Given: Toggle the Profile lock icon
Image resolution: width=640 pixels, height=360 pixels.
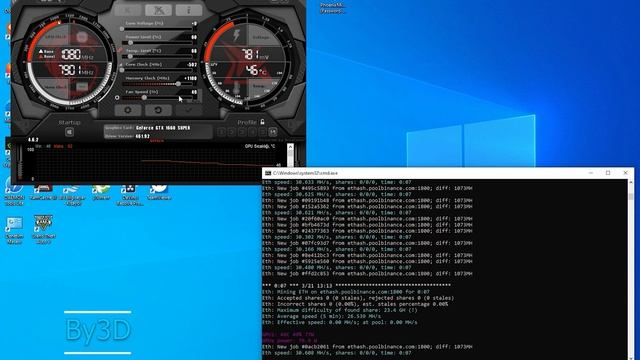Looking at the screenshot, I should (x=262, y=122).
